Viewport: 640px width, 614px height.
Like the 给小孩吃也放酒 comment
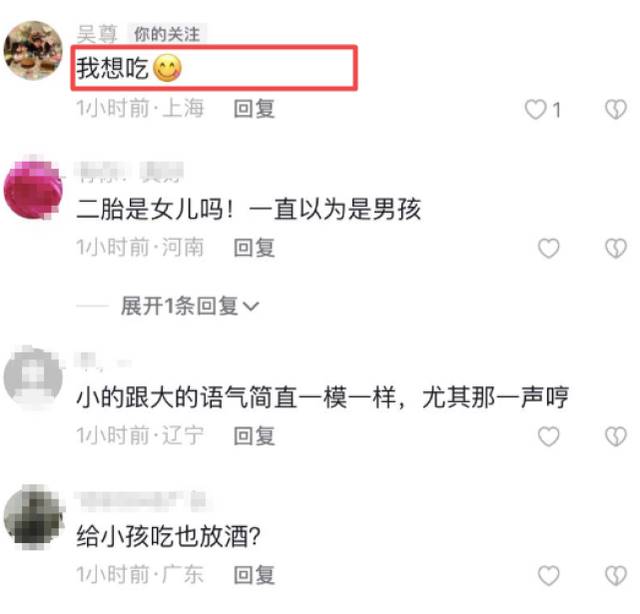tap(549, 575)
